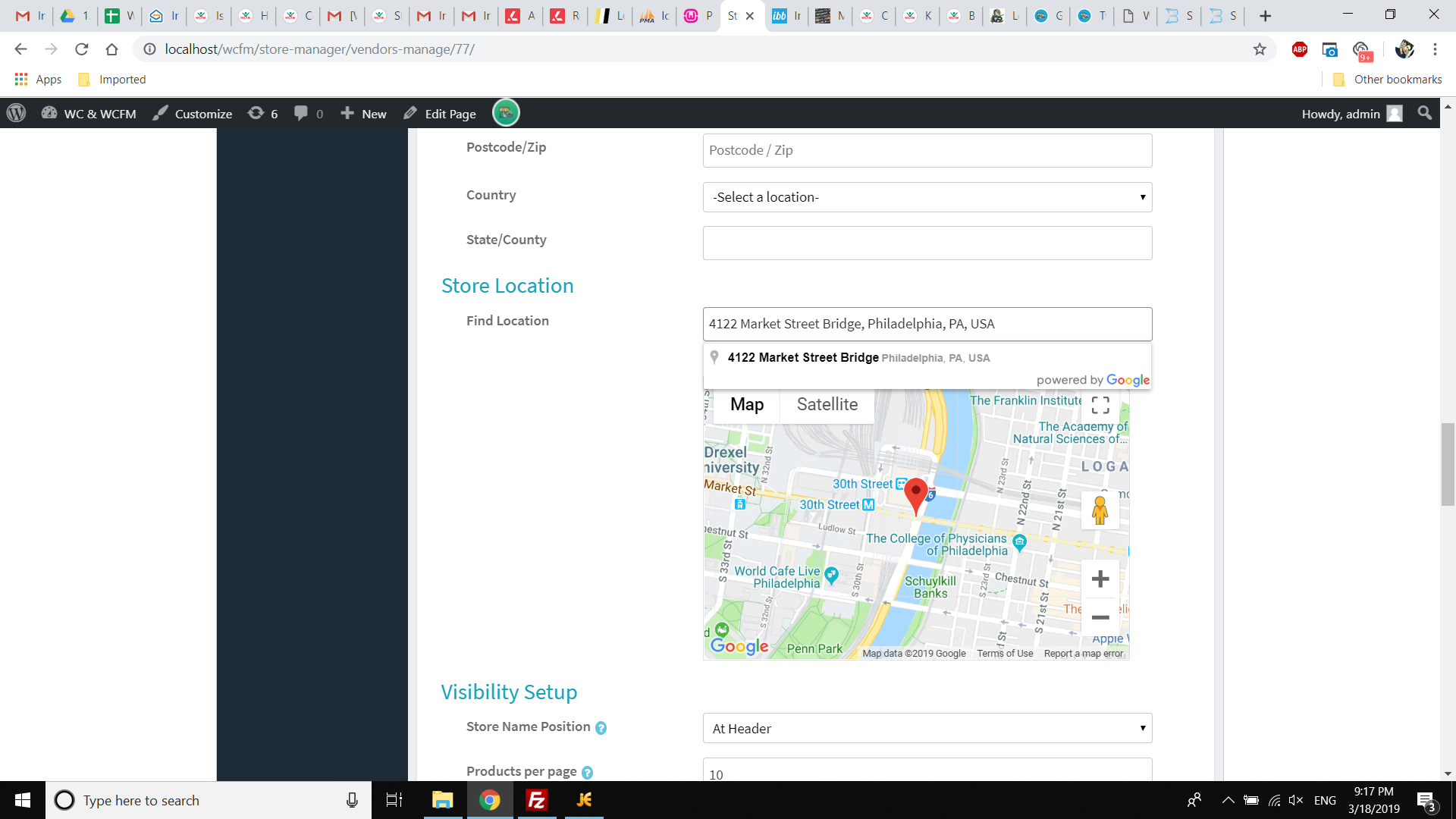Image resolution: width=1456 pixels, height=819 pixels.
Task: Zoom in on the map
Action: (x=1100, y=579)
